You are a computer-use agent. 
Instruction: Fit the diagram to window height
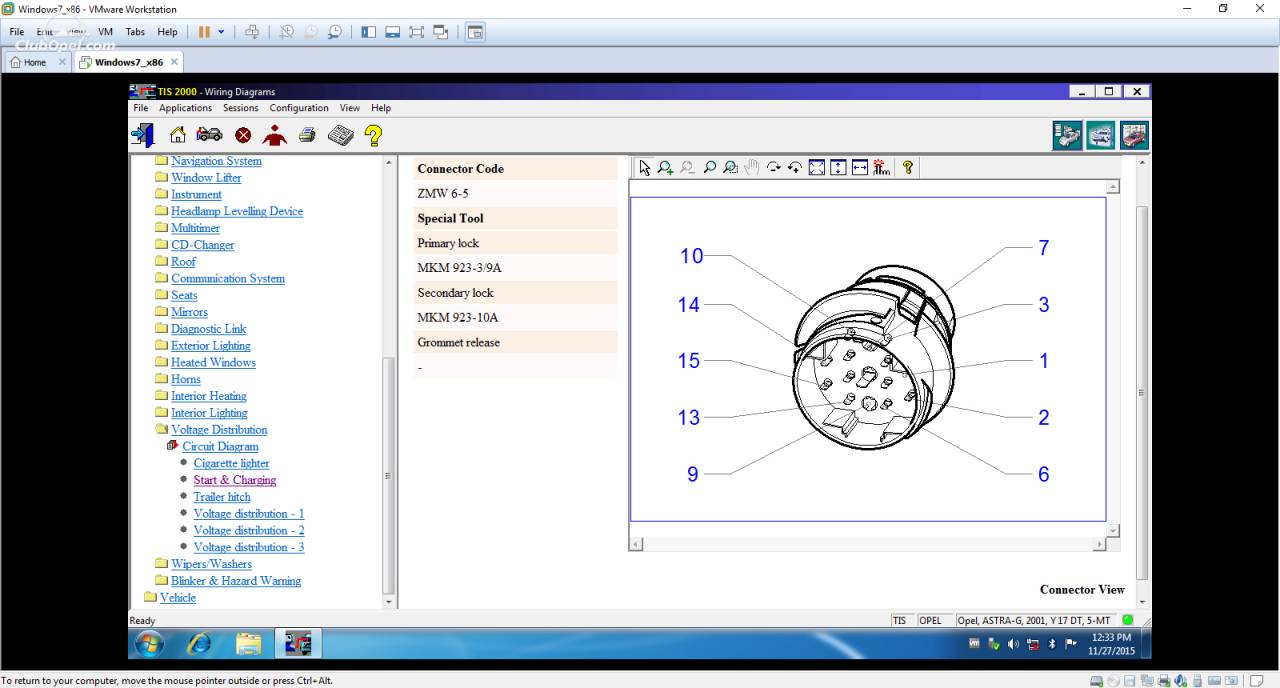click(838, 168)
